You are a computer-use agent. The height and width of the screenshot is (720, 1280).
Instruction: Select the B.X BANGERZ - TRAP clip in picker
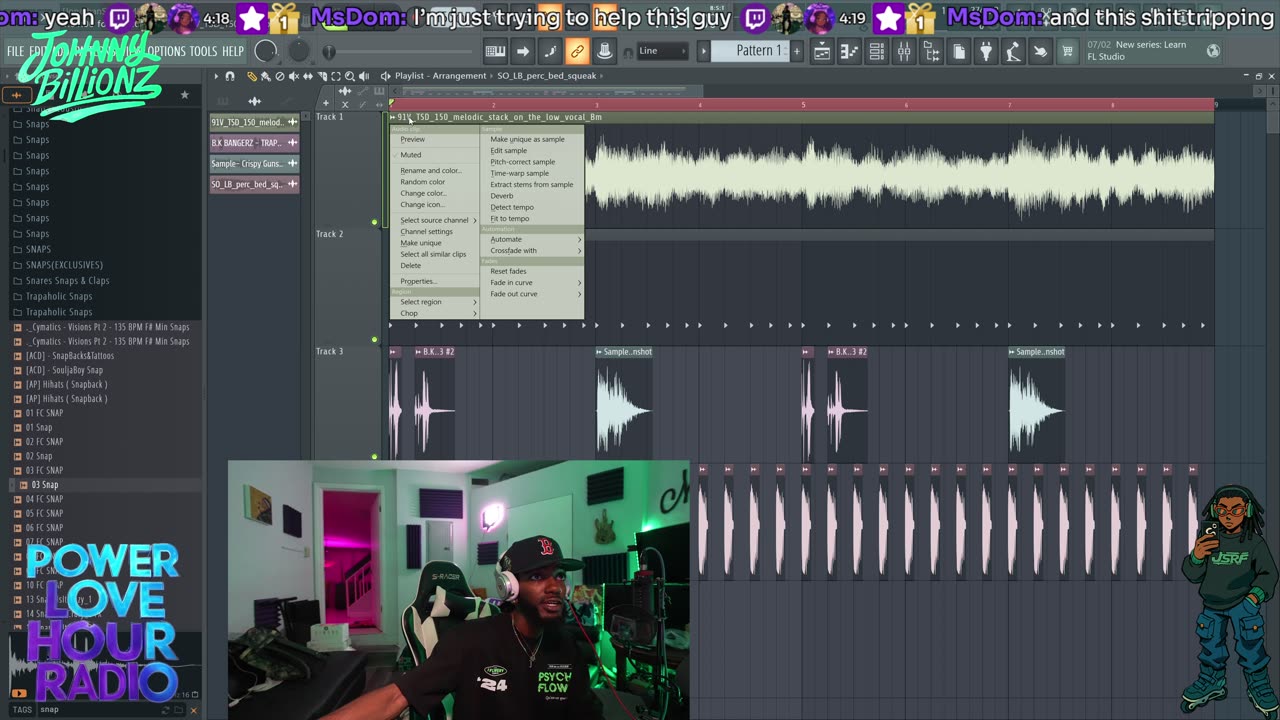254,143
